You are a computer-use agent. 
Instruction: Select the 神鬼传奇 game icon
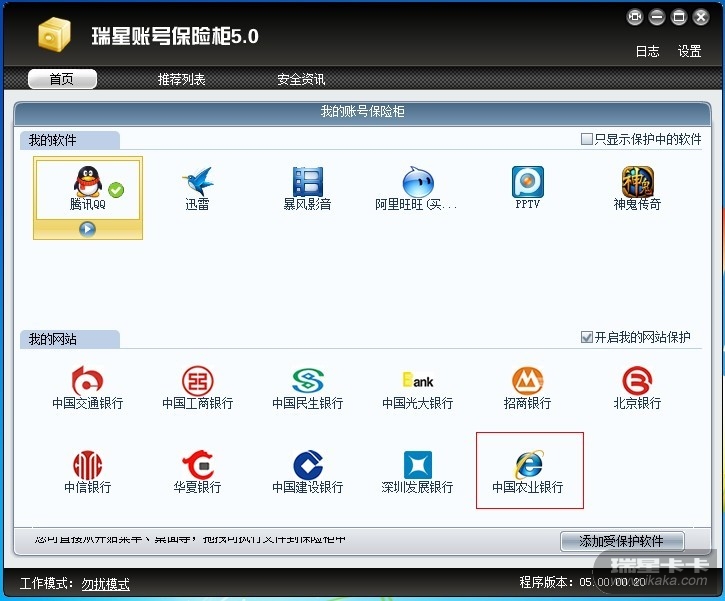click(x=637, y=182)
